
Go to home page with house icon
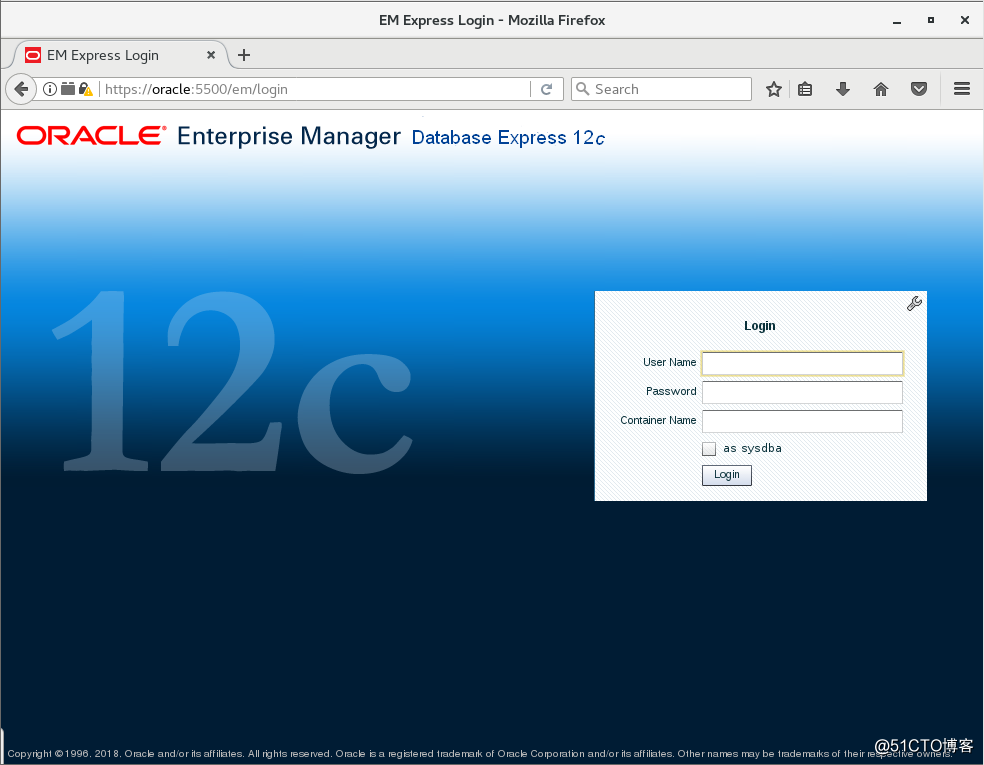(x=881, y=89)
